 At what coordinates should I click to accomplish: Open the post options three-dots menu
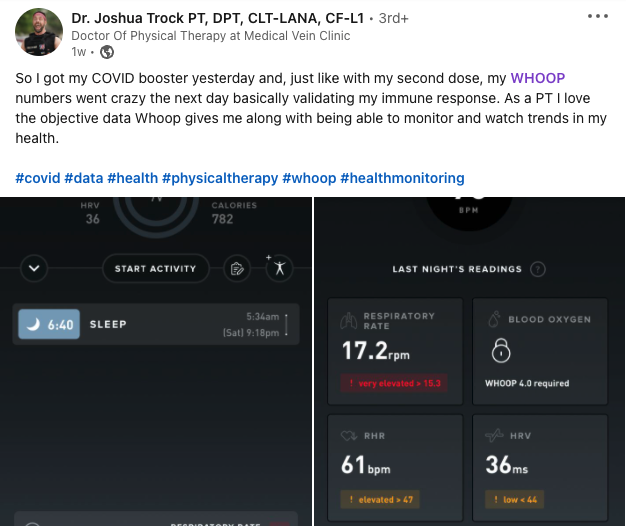598,16
